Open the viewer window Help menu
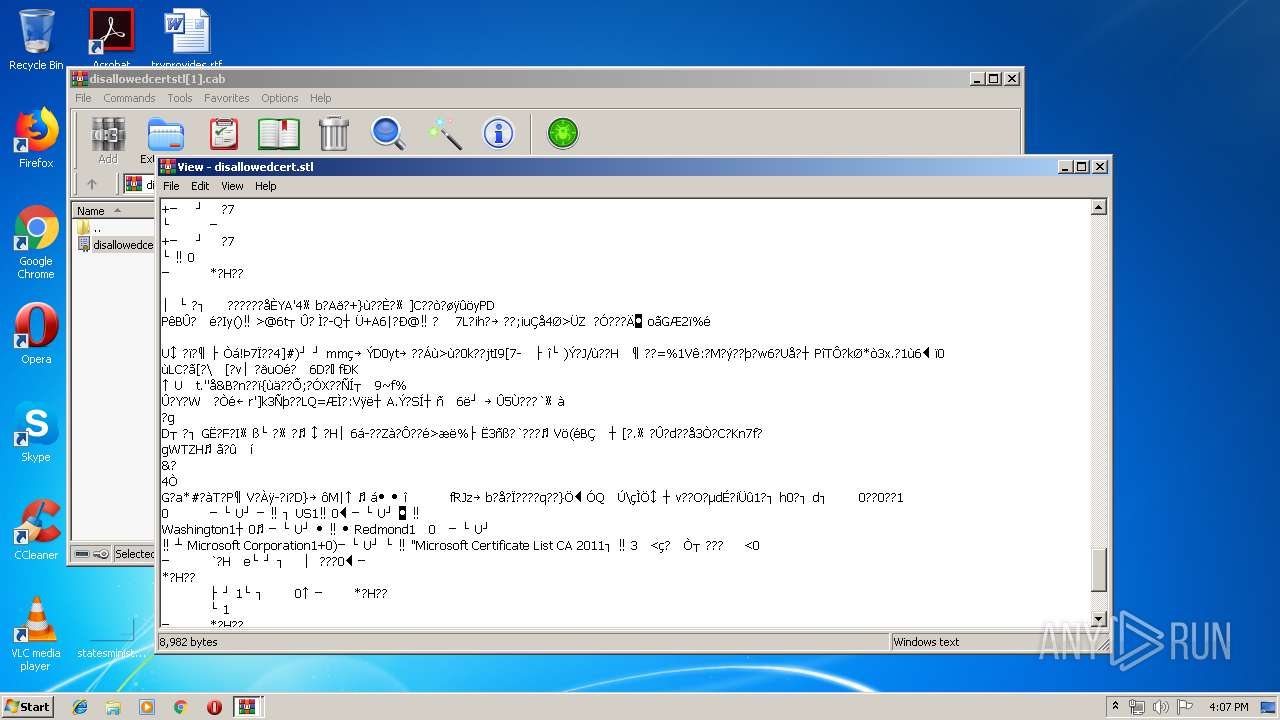The width and height of the screenshot is (1280, 720). click(265, 186)
